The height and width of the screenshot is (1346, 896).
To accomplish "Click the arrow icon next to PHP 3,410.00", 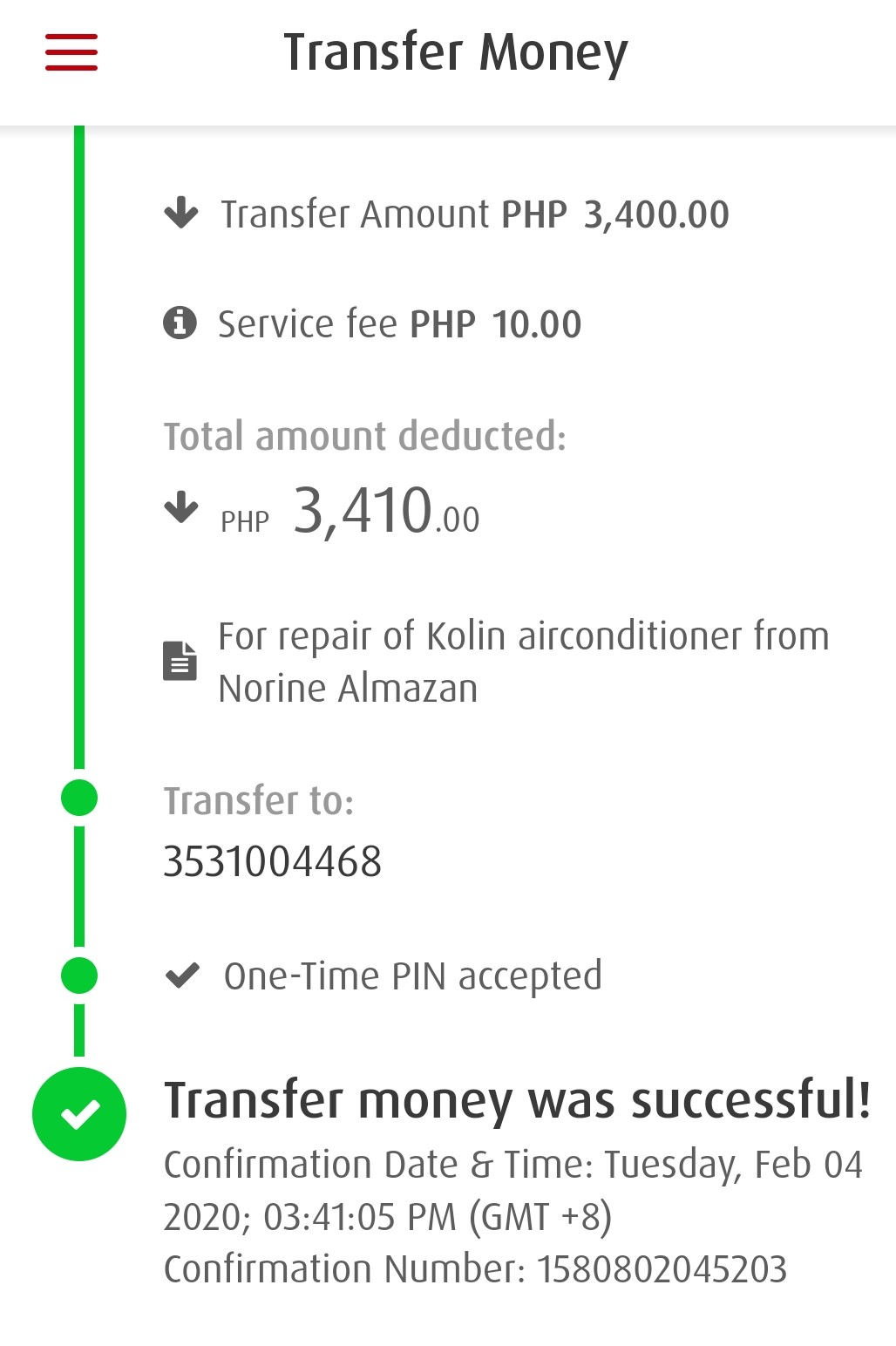I will pos(181,507).
